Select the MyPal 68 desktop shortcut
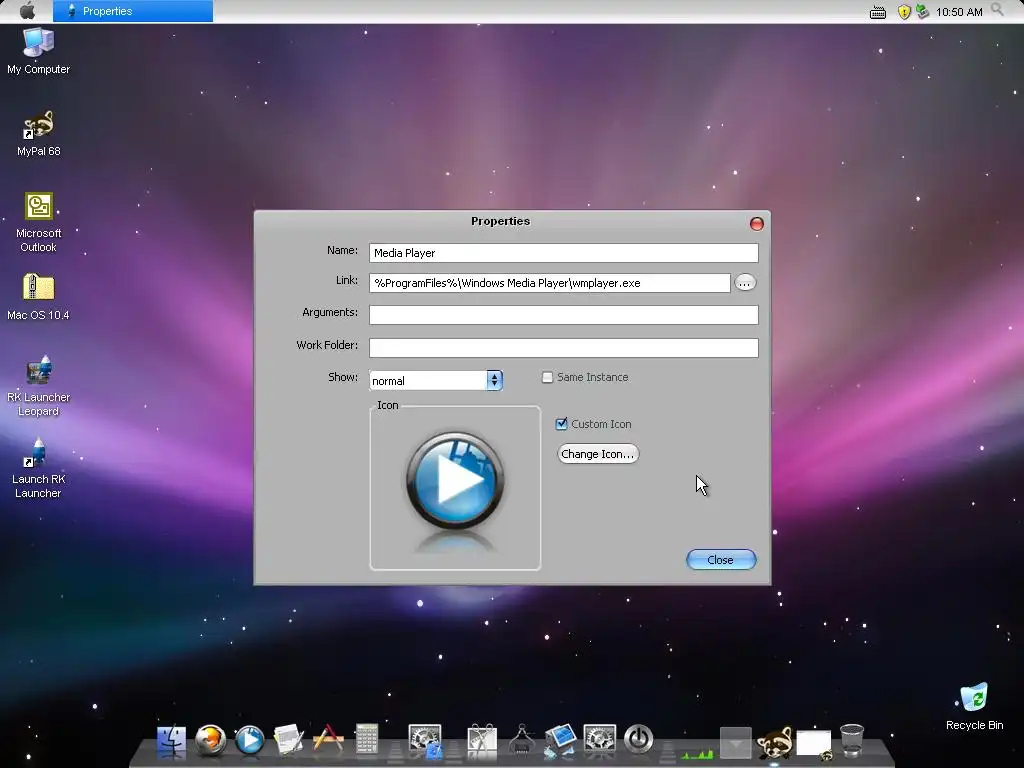This screenshot has width=1024, height=768. (x=39, y=133)
